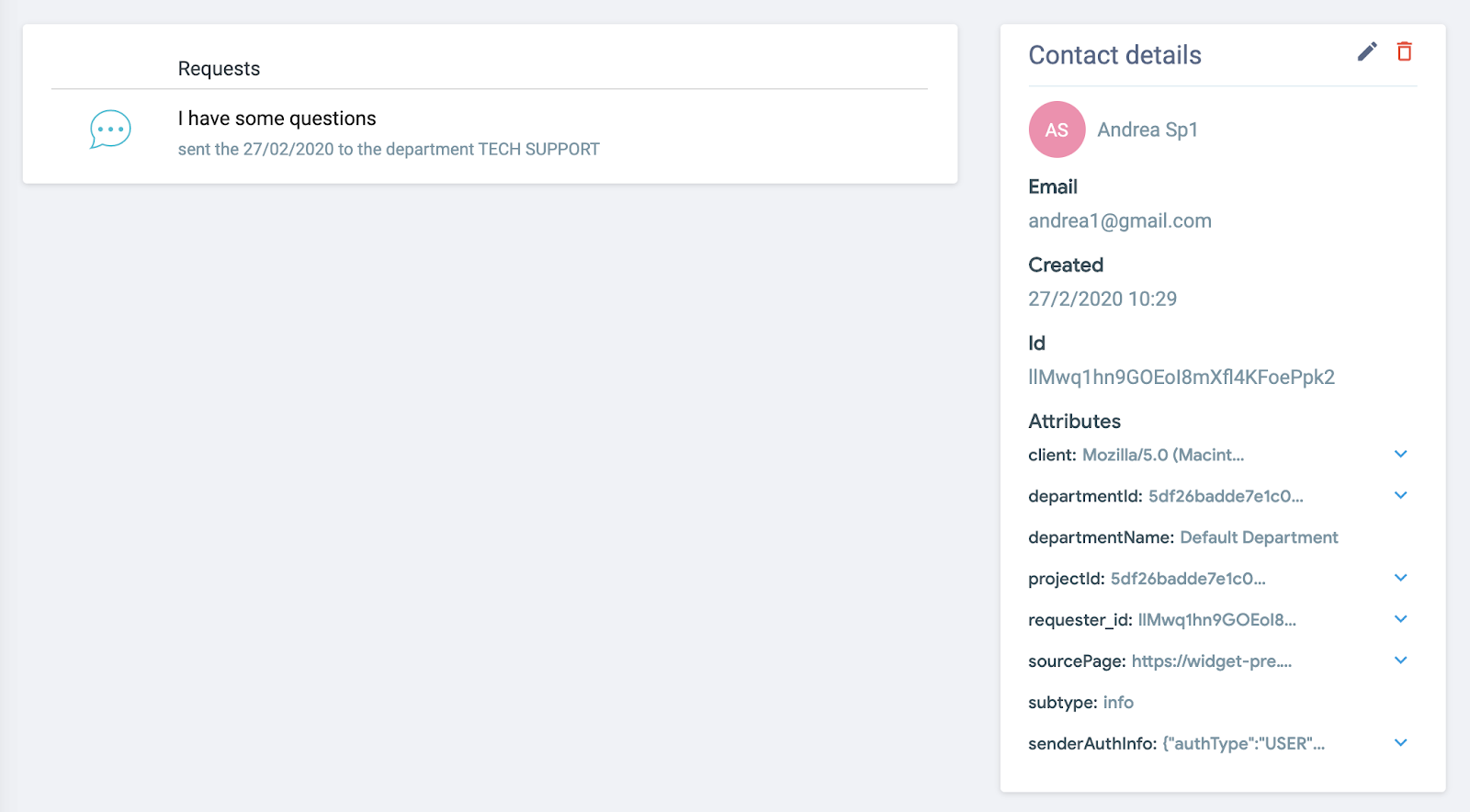
Task: Expand the departmentId attribute chevron
Action: point(1400,495)
